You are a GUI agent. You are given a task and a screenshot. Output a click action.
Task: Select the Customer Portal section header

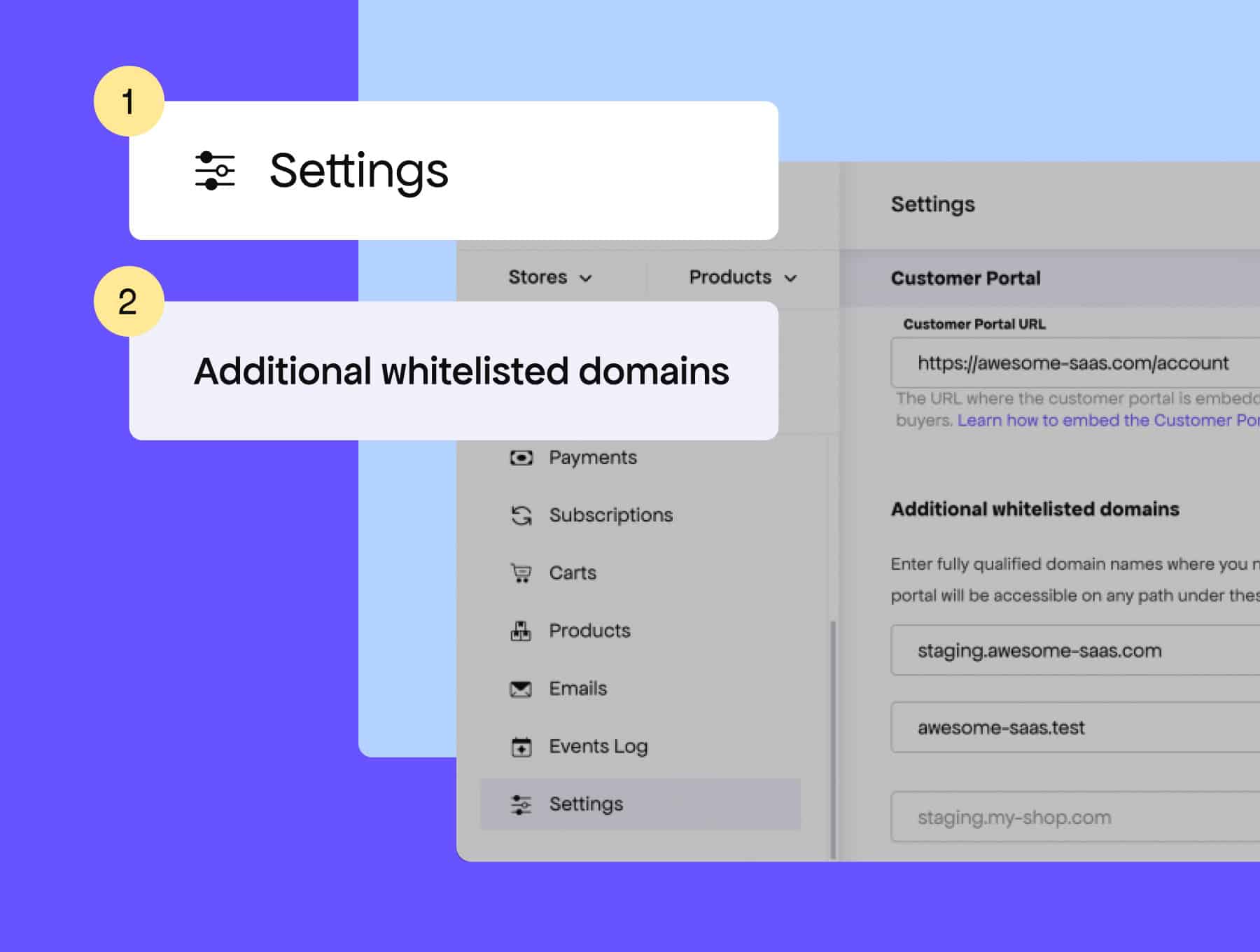point(965,278)
